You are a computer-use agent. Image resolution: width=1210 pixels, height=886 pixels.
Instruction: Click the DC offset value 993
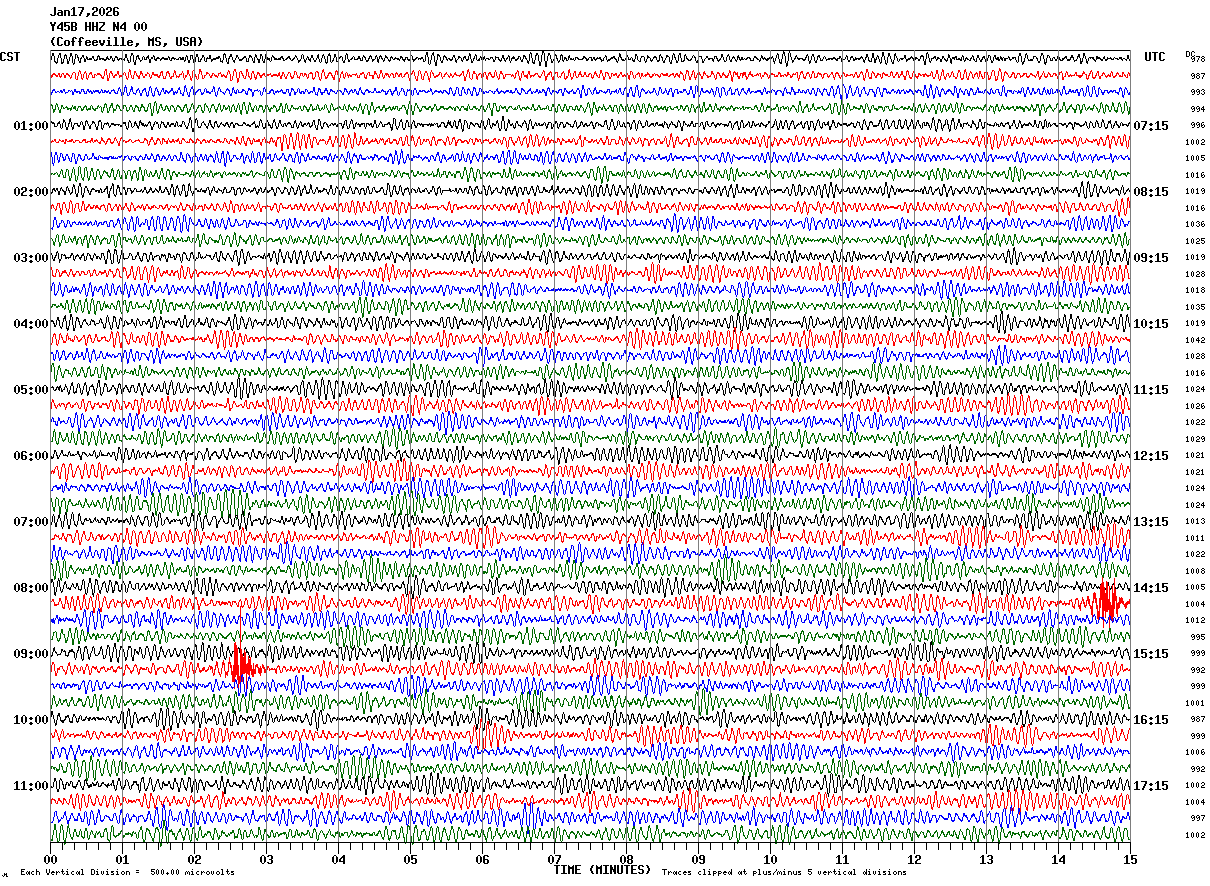point(1198,93)
